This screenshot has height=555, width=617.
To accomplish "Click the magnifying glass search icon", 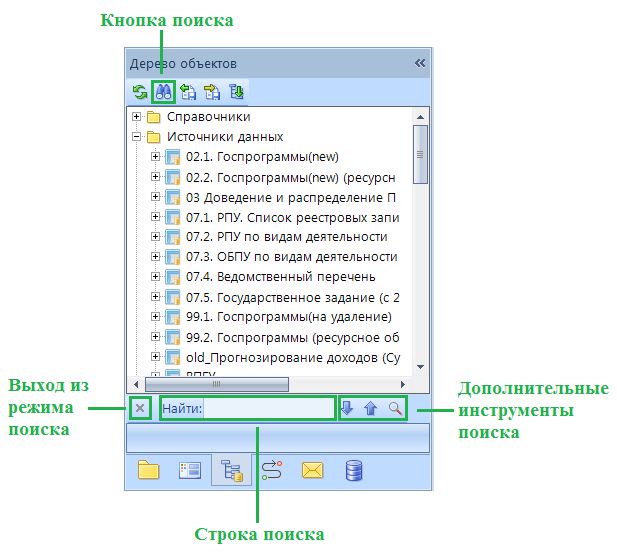I will (395, 408).
